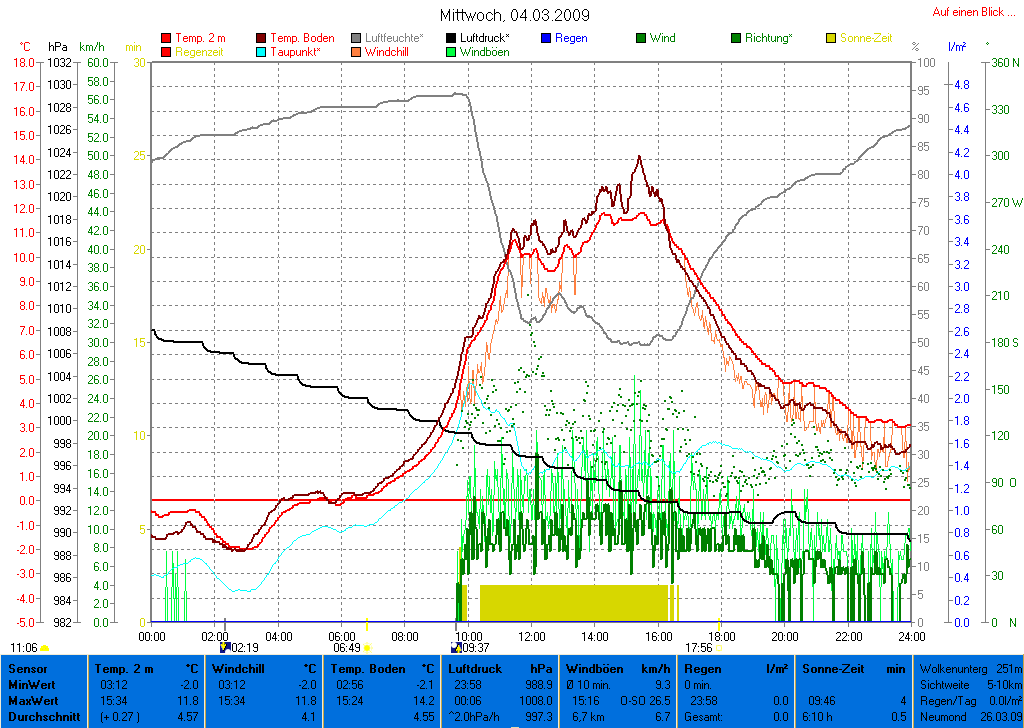1024x728 pixels.
Task: Click the orange Windchill legend square
Action: pos(357,51)
